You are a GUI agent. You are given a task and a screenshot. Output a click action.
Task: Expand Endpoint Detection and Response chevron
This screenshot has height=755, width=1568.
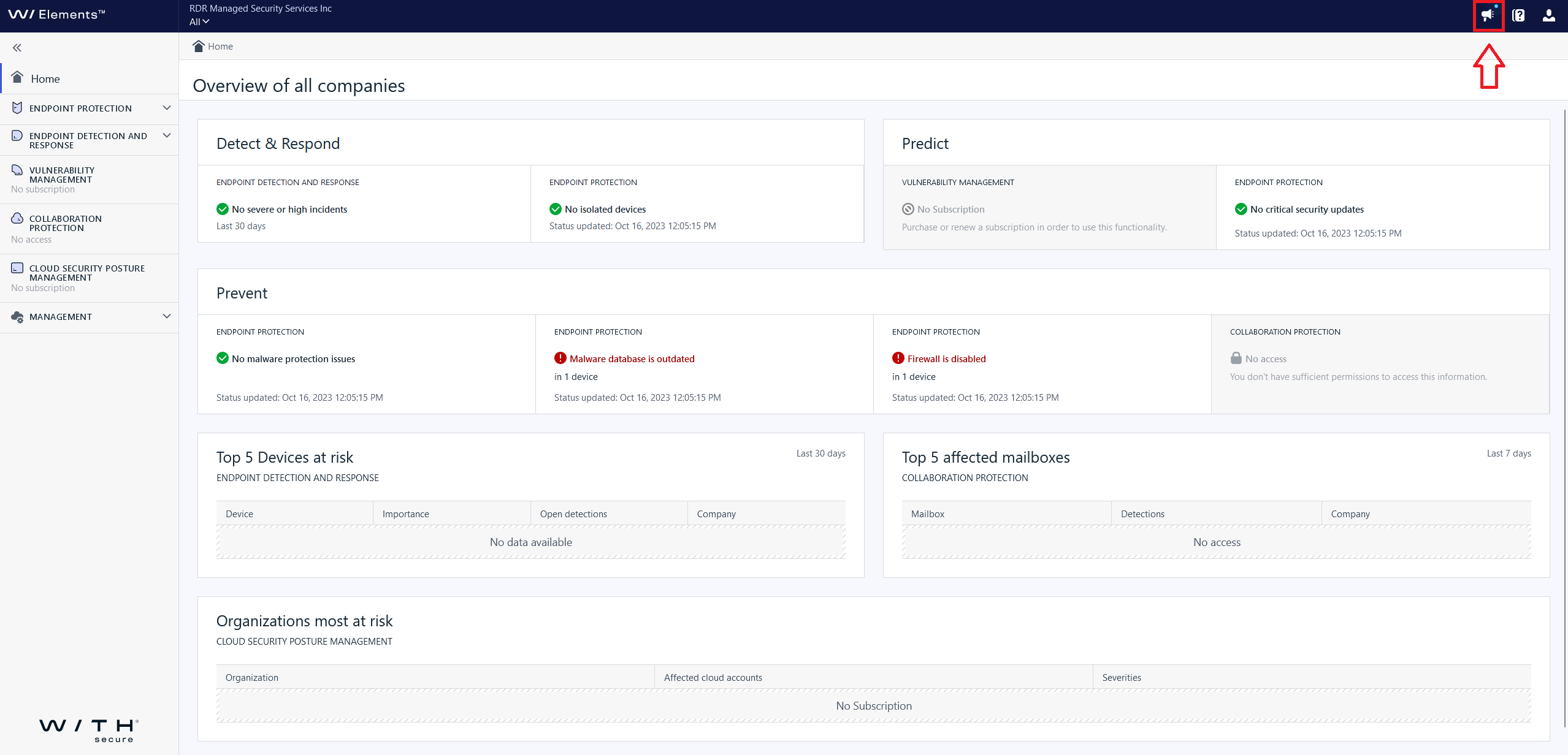coord(167,135)
